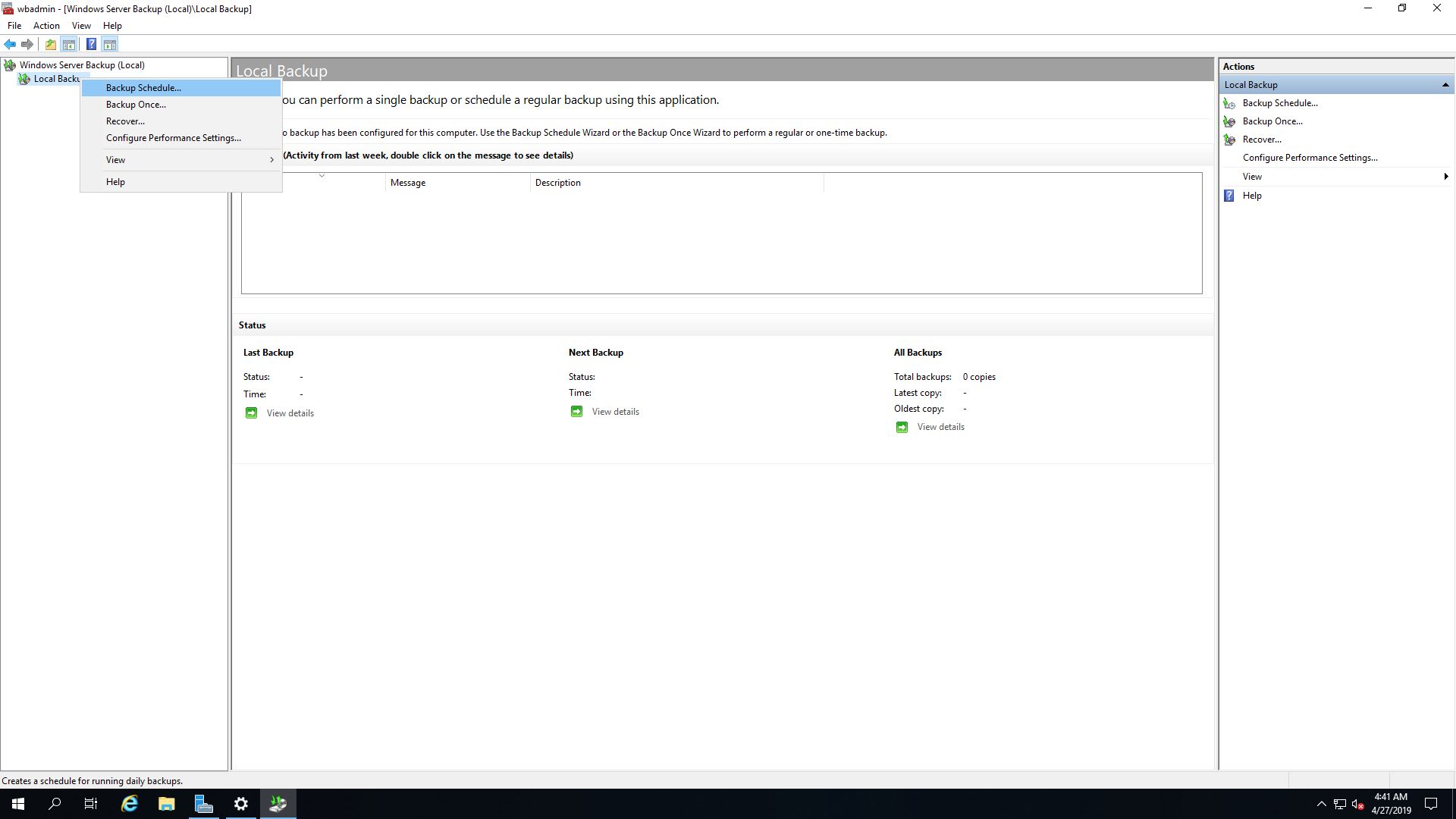Click Help link in Actions pane
The width and height of the screenshot is (1456, 819).
click(x=1252, y=196)
